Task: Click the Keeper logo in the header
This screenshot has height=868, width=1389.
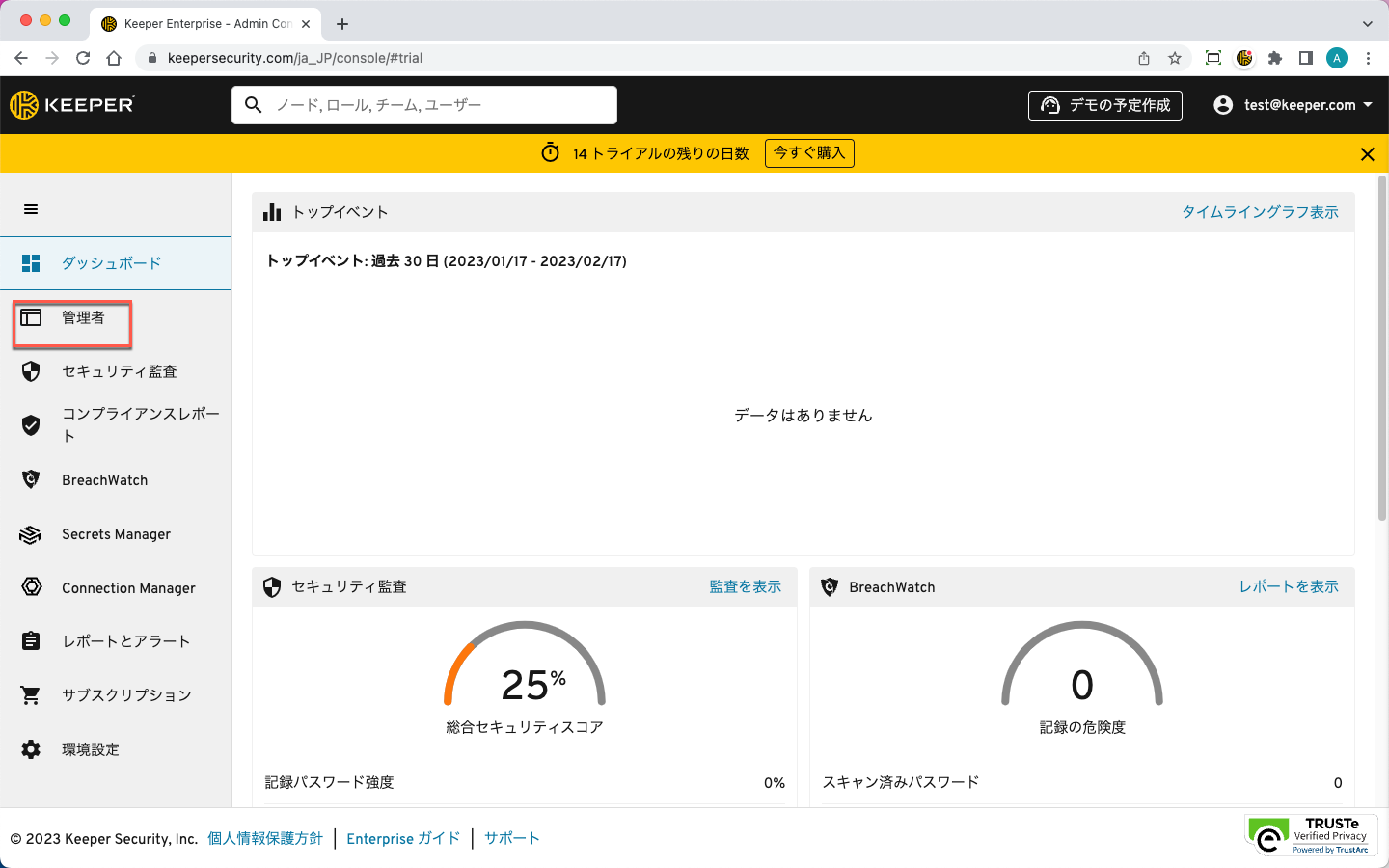Action: click(72, 105)
